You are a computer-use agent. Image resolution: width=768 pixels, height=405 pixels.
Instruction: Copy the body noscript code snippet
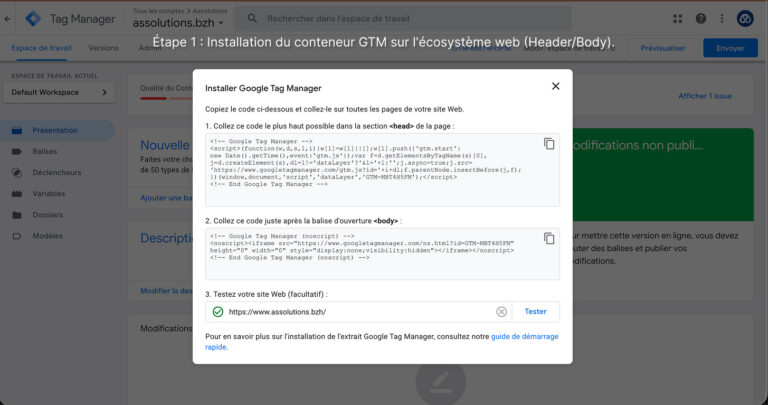pyautogui.click(x=549, y=238)
